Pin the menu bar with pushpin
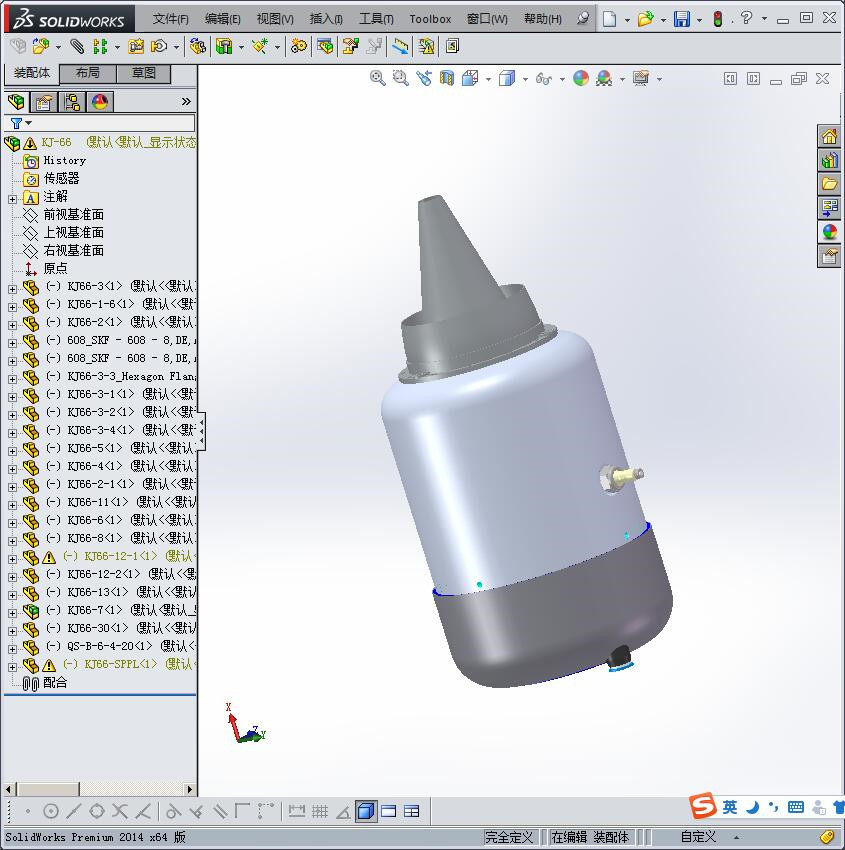The image size is (845, 850). coord(583,18)
